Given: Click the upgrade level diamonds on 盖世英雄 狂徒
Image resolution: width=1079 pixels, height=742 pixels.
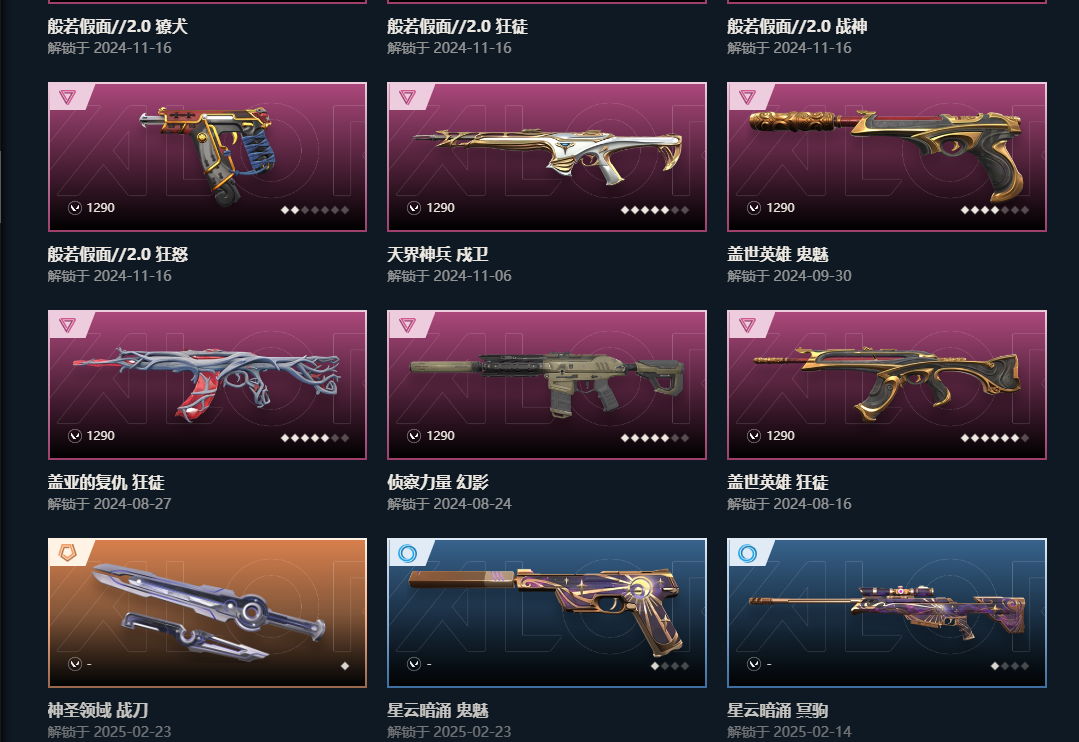Looking at the screenshot, I should [x=995, y=438].
